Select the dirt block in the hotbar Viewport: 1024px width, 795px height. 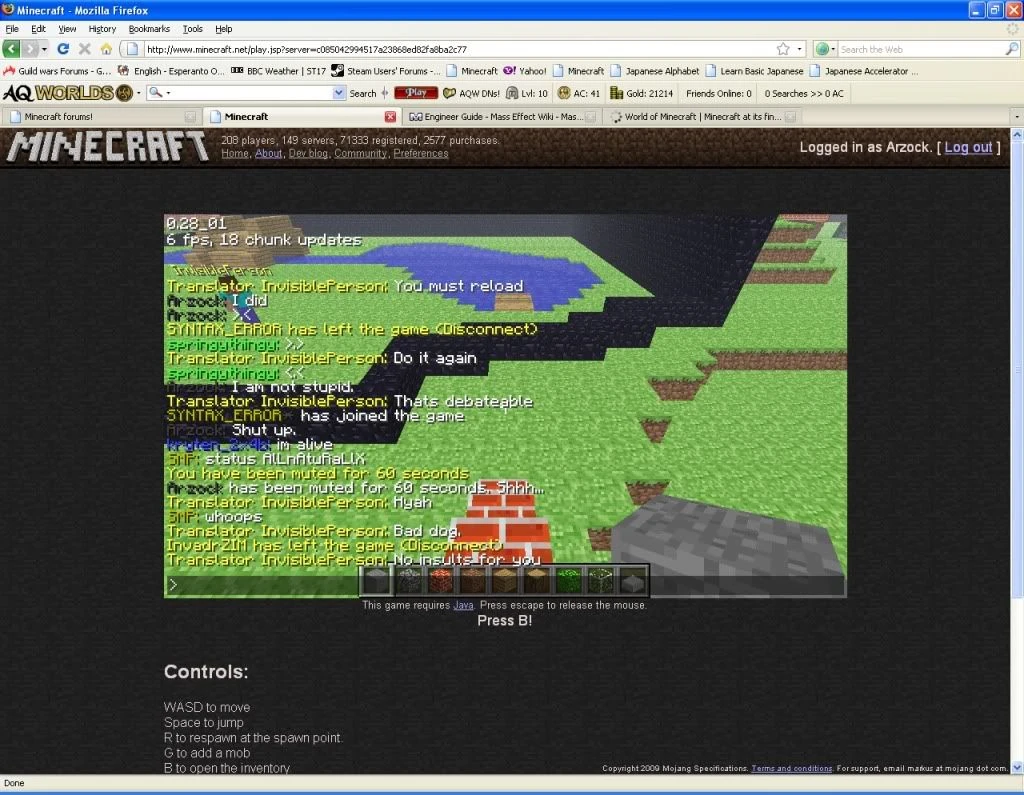[473, 580]
